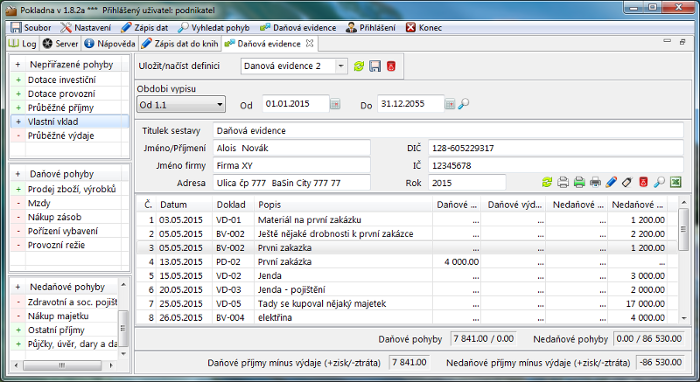Click the table's vertical scrollbar down arrow

(x=684, y=318)
